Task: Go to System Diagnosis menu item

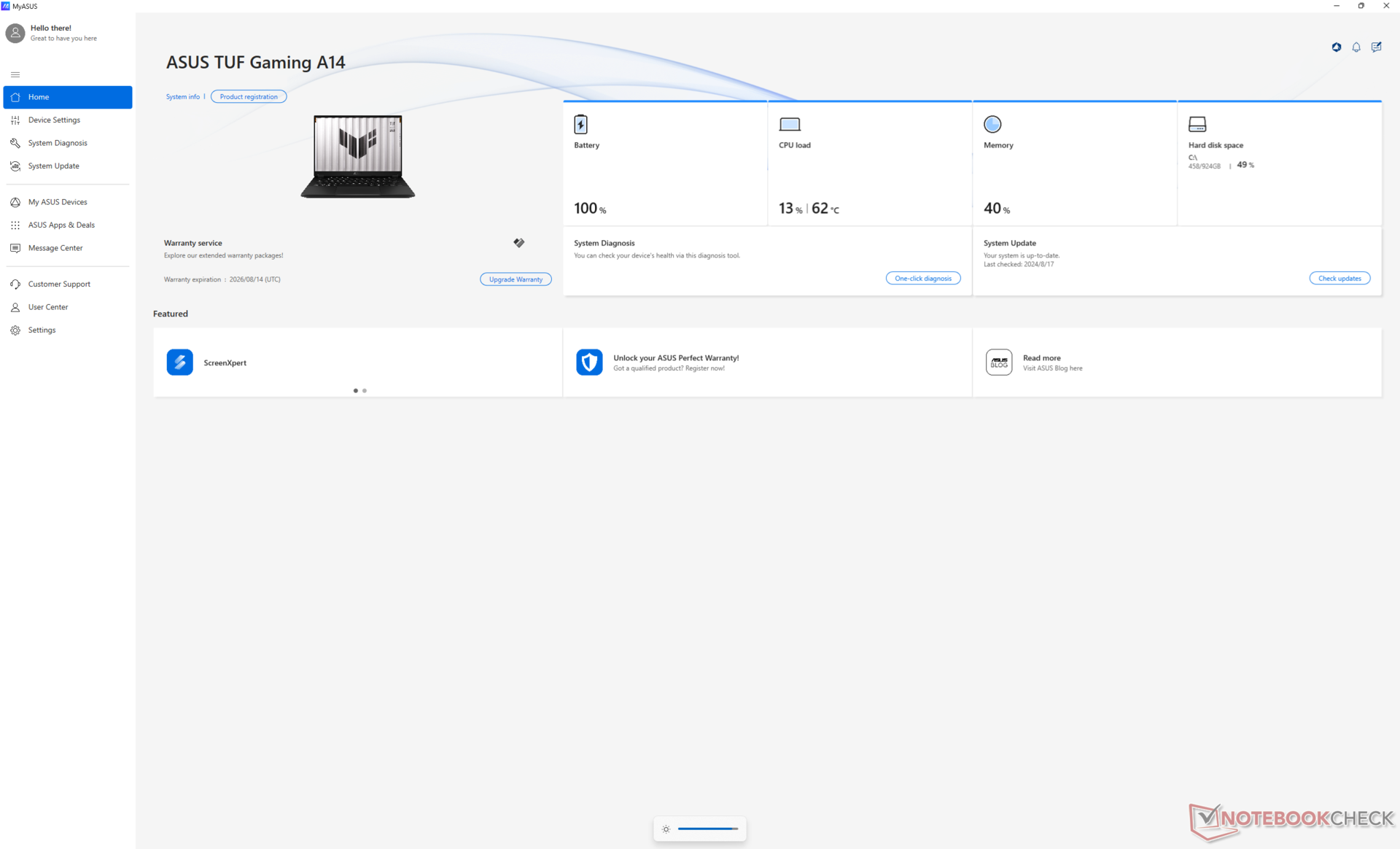Action: 57,143
